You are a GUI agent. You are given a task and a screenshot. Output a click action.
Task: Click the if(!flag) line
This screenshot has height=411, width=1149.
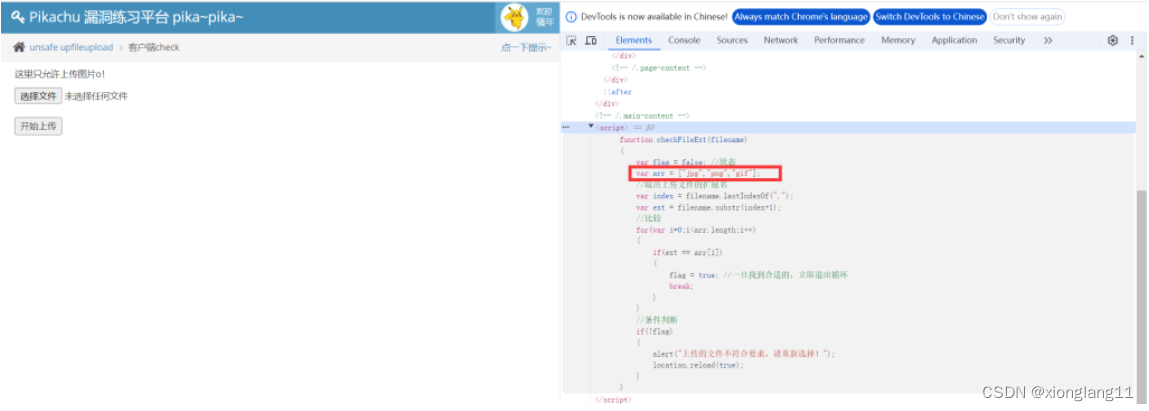(x=654, y=332)
